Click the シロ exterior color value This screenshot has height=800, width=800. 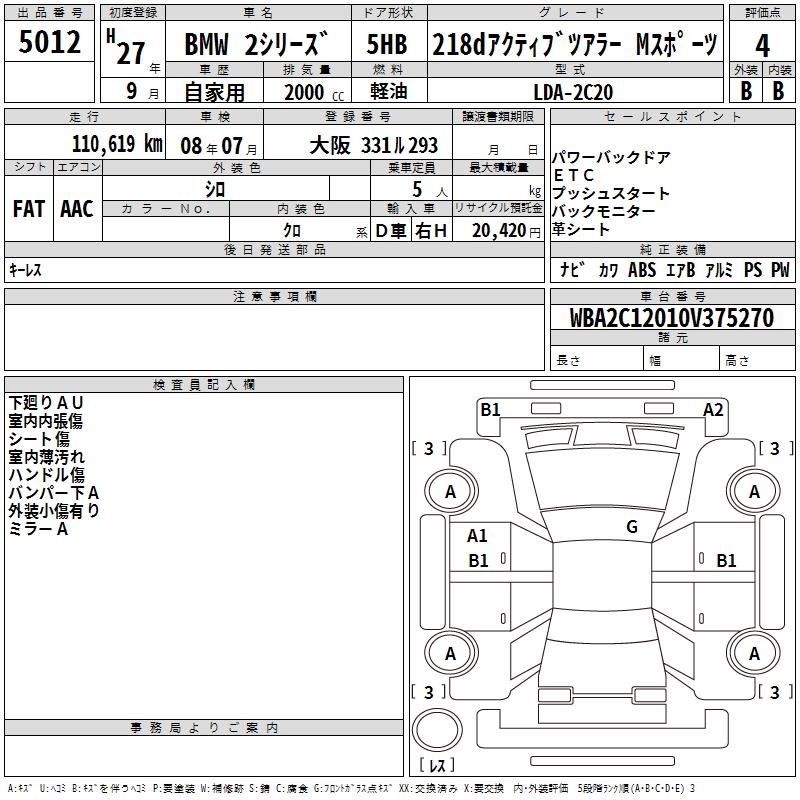pos(215,188)
